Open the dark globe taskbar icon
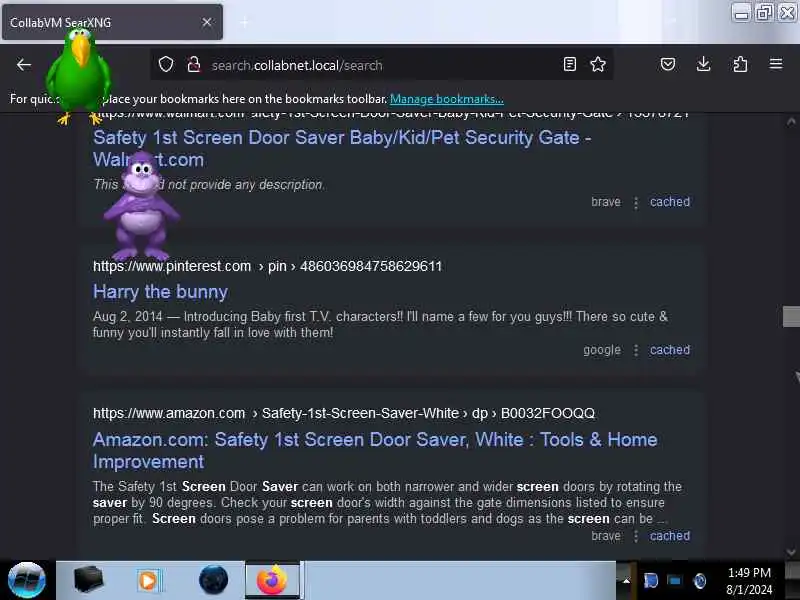This screenshot has height=600, width=800. [213, 580]
